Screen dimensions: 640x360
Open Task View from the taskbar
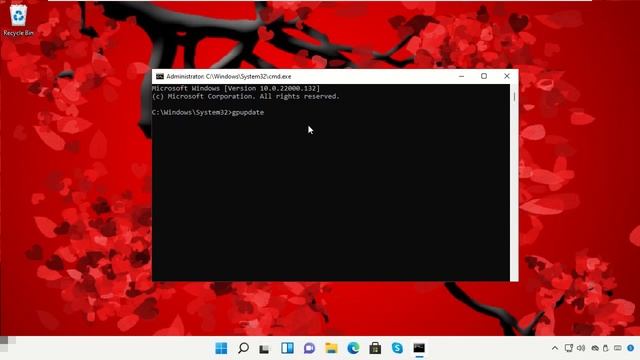point(265,349)
